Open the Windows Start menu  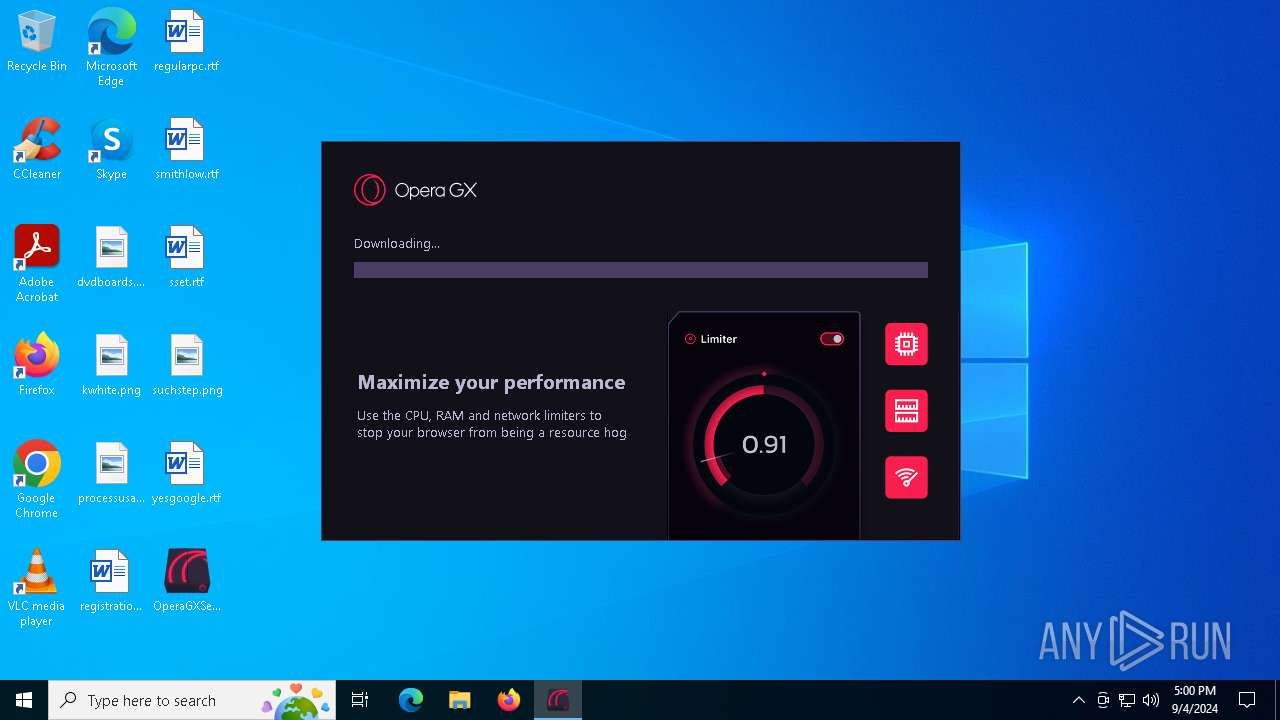click(x=24, y=700)
